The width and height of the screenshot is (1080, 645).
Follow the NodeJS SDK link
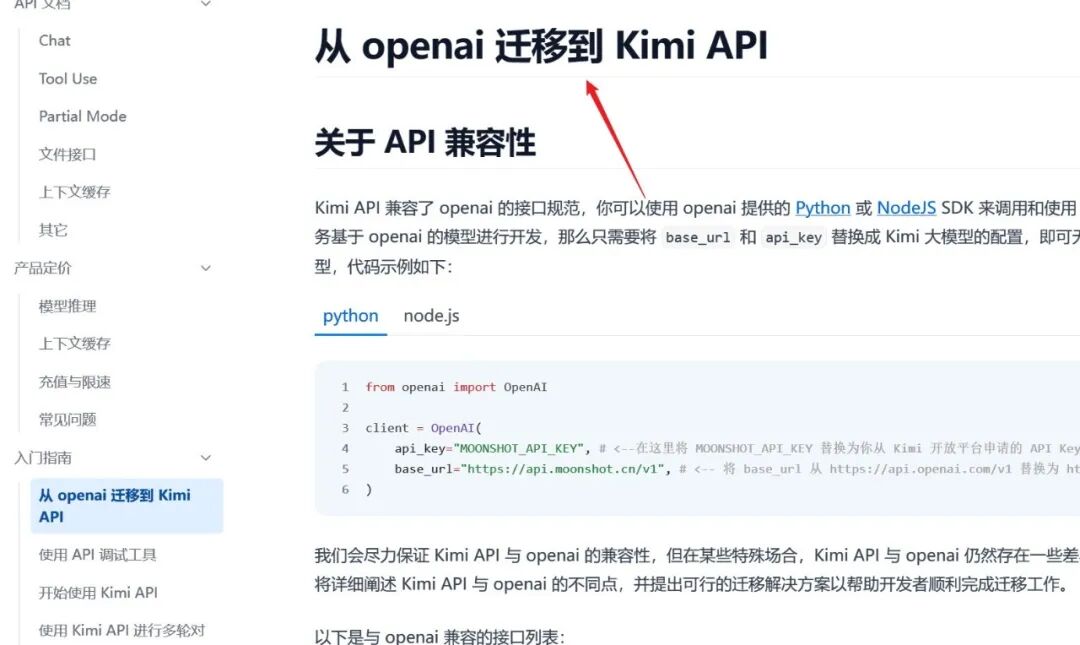coord(906,208)
